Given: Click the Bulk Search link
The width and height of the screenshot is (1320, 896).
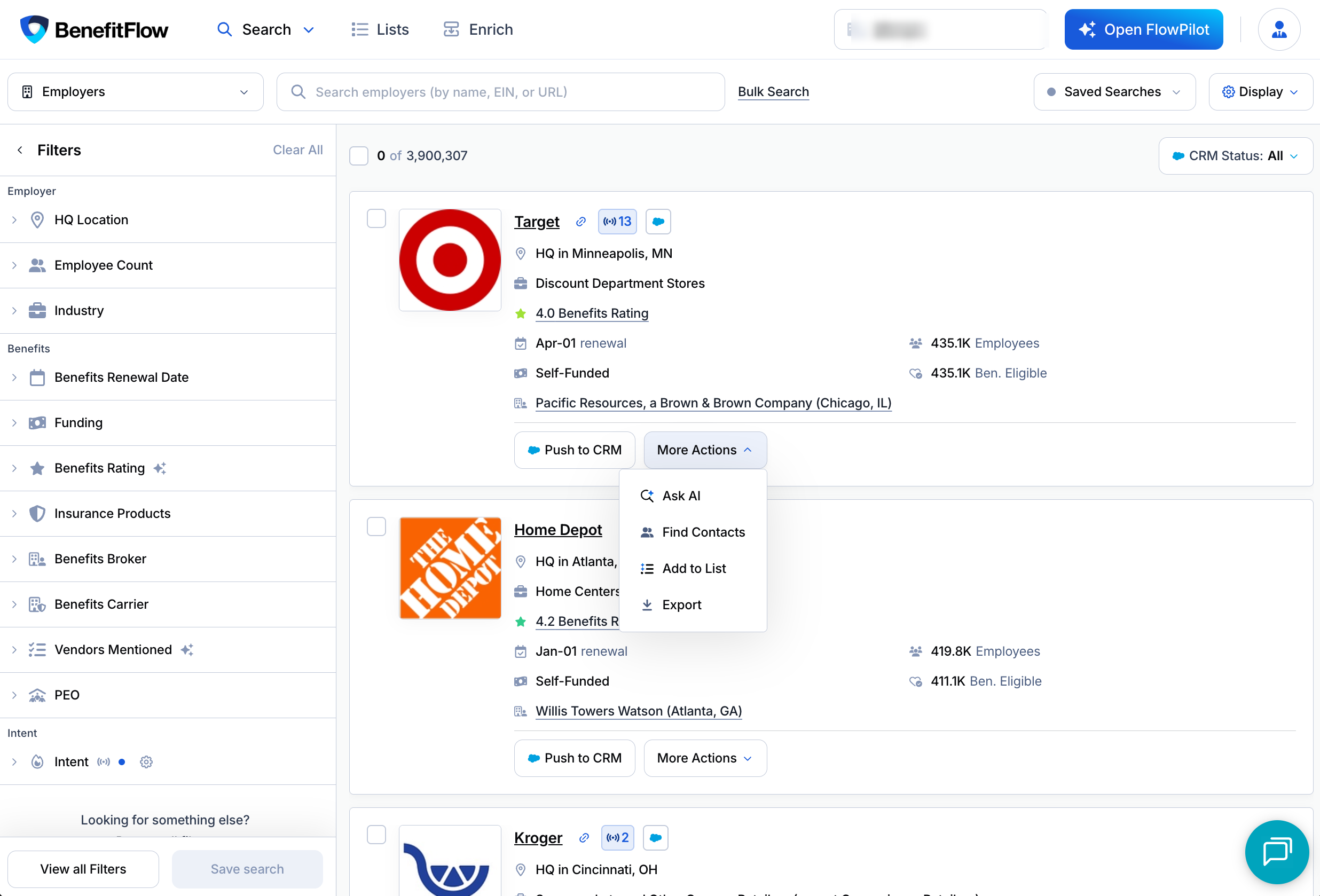Looking at the screenshot, I should (773, 92).
